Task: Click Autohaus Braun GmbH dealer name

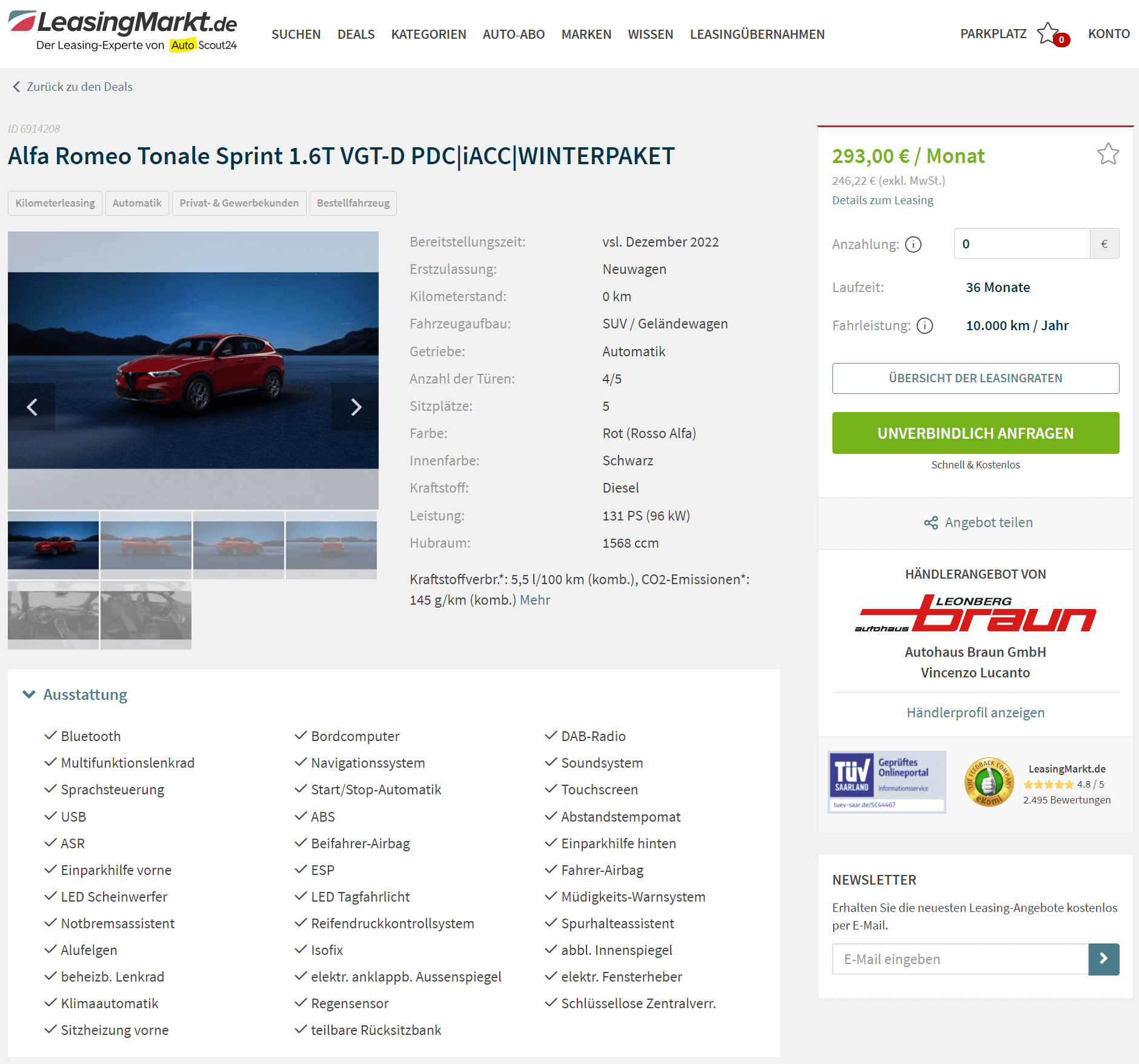Action: 975,652
